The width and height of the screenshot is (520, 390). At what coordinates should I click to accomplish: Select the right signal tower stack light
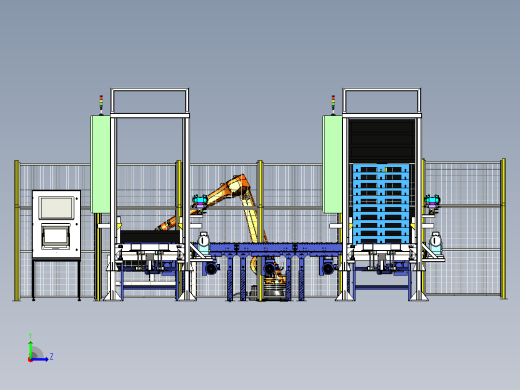(x=333, y=105)
